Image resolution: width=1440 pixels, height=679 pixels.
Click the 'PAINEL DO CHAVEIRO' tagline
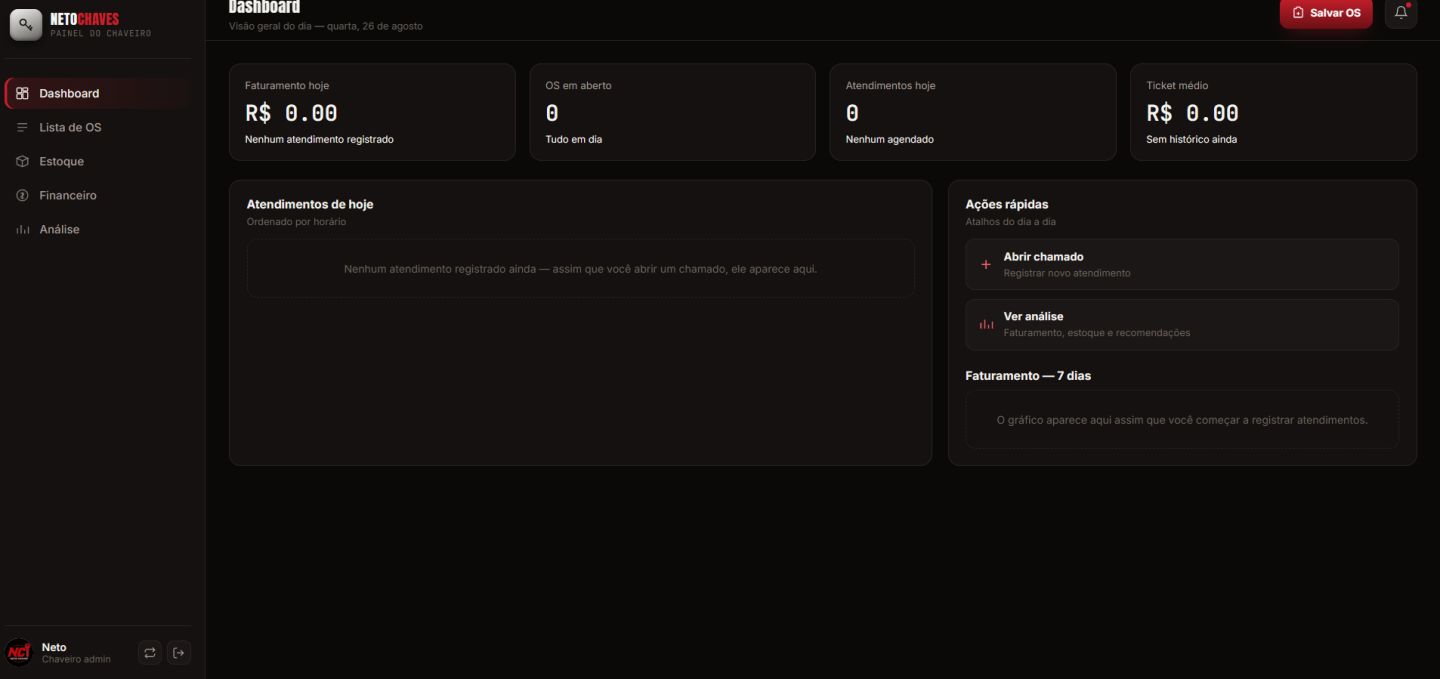[x=100, y=33]
